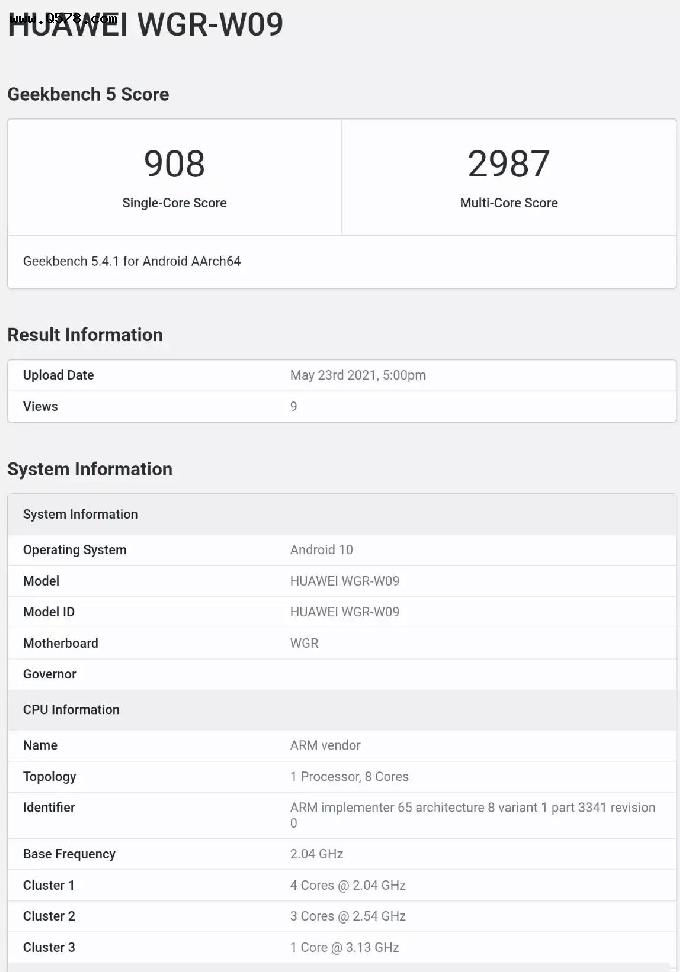Viewport: 680px width, 972px height.
Task: Click the Name row label
Action: tap(40, 745)
